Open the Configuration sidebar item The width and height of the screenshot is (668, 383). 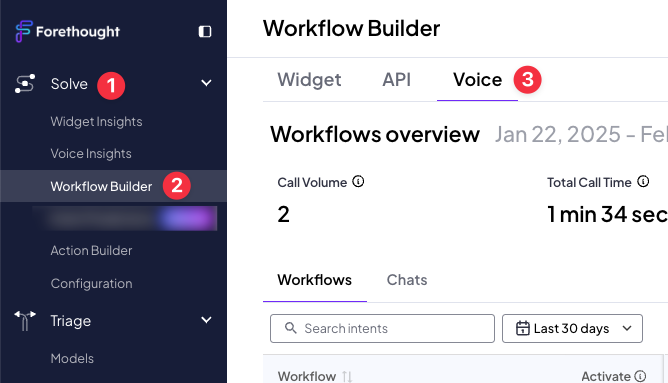pos(91,284)
